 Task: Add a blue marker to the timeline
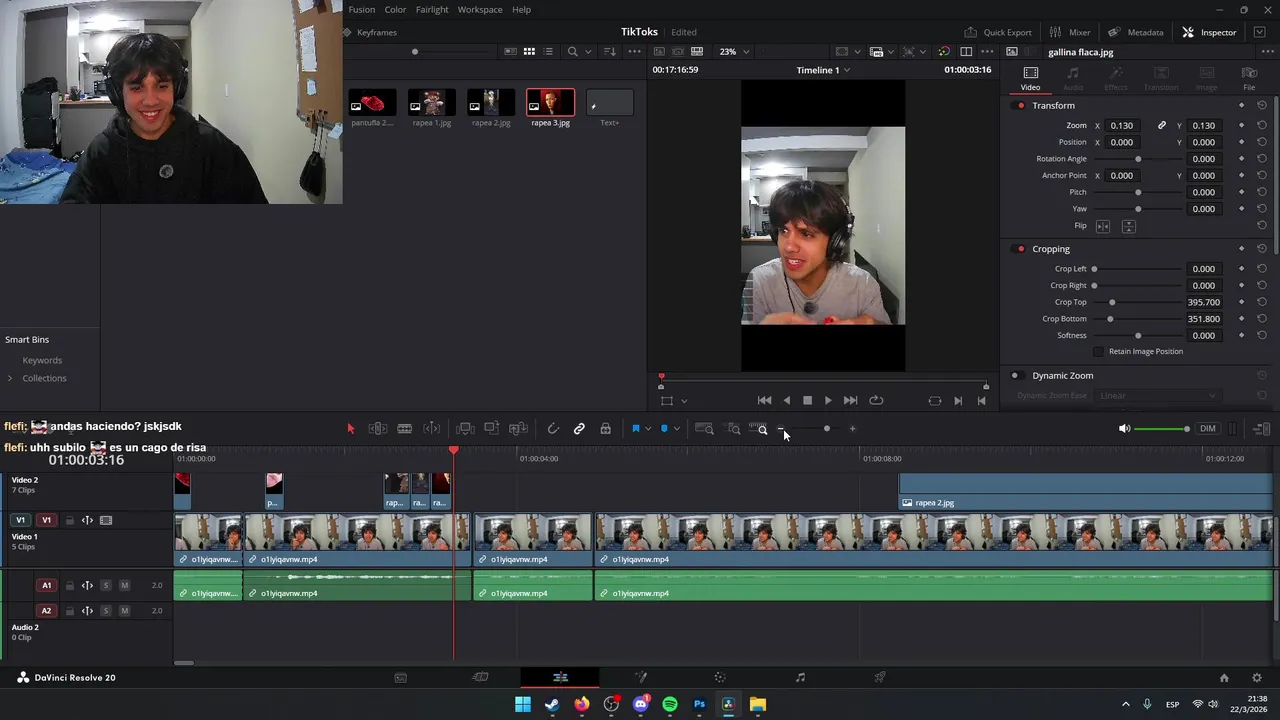(664, 429)
